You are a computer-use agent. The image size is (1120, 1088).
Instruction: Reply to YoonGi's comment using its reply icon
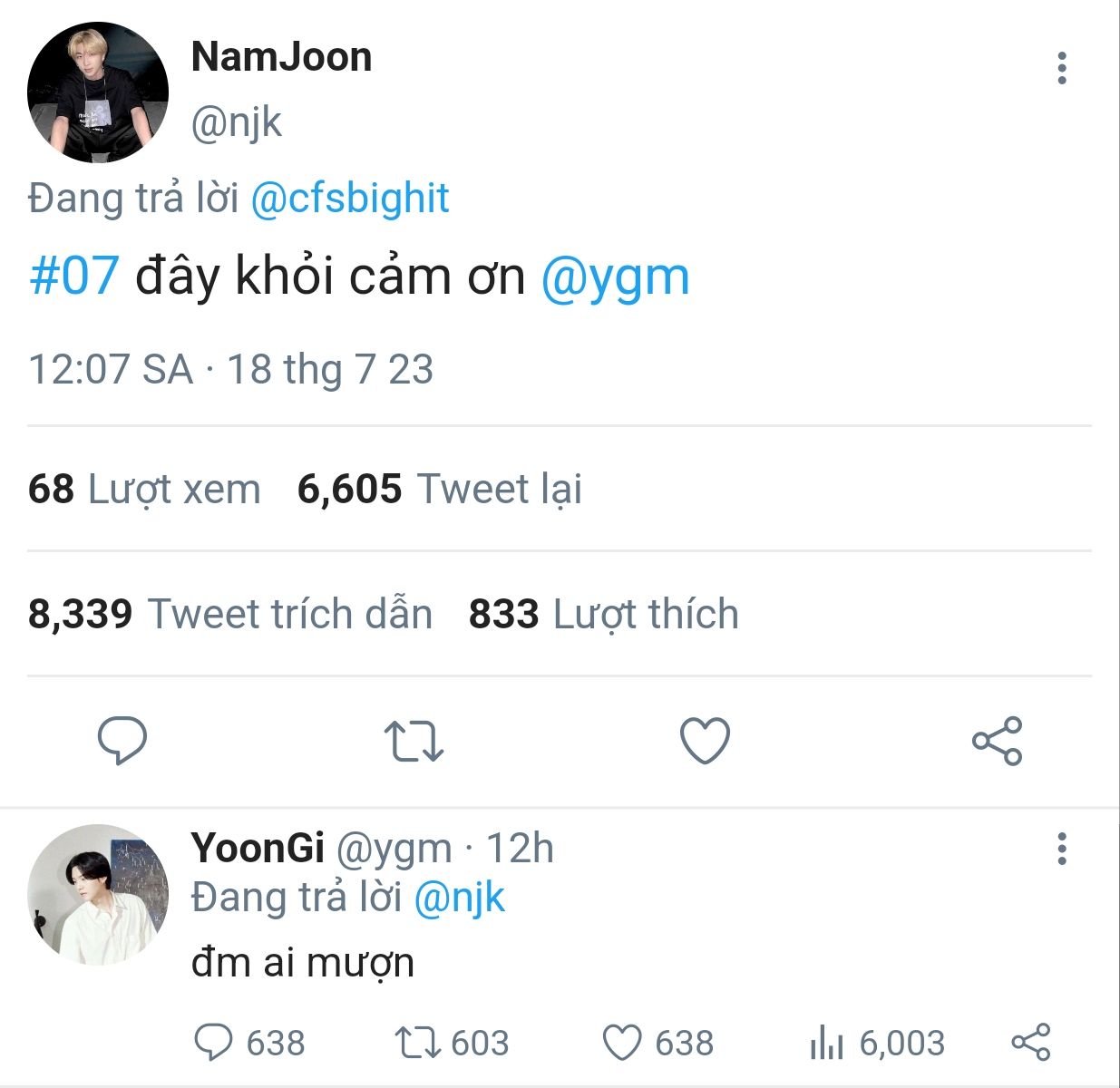click(214, 1043)
